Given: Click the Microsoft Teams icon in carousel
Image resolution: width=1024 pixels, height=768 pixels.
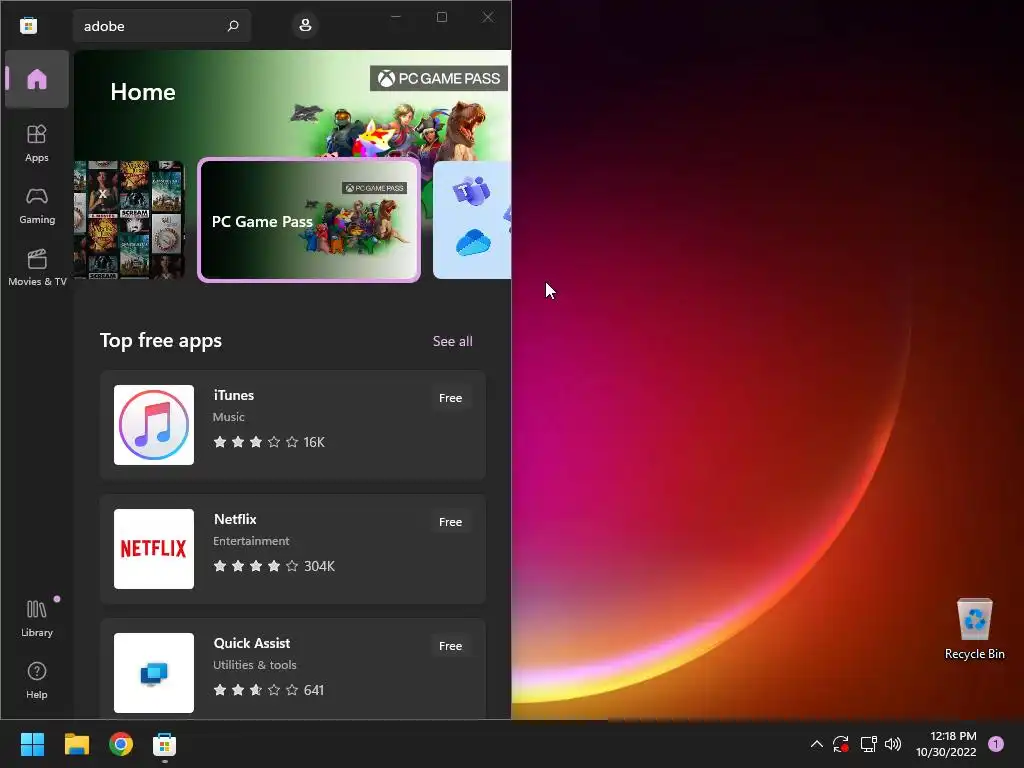Looking at the screenshot, I should 472,191.
